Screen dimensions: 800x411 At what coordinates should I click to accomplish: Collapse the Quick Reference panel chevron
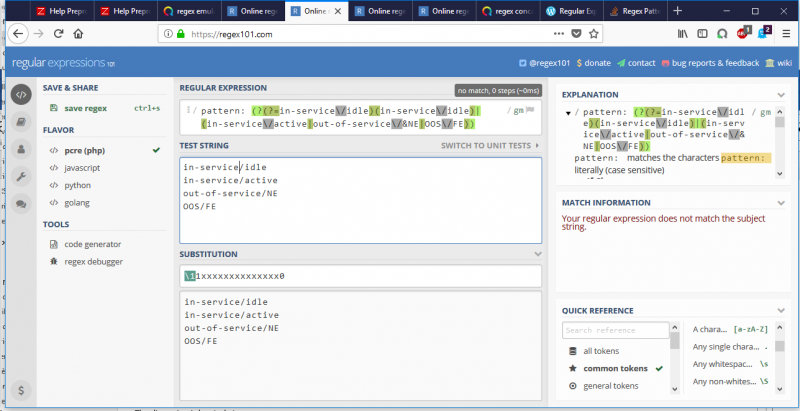pos(781,311)
